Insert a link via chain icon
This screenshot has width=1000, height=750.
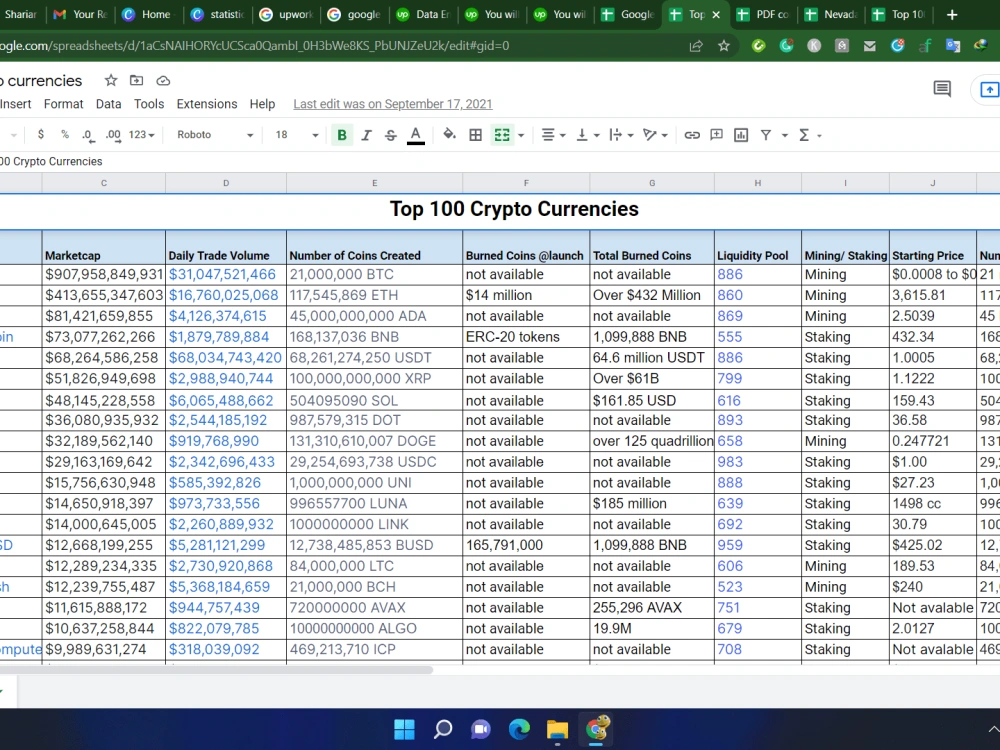692,135
